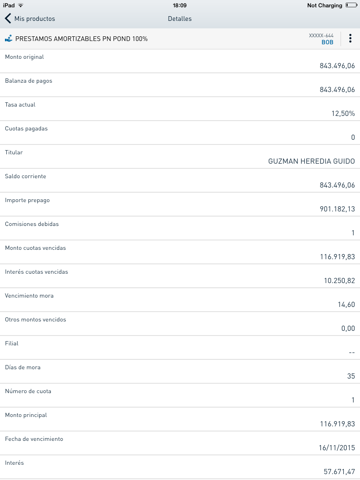Tap the loan product icon beside PRESTAMOS

click(8, 39)
